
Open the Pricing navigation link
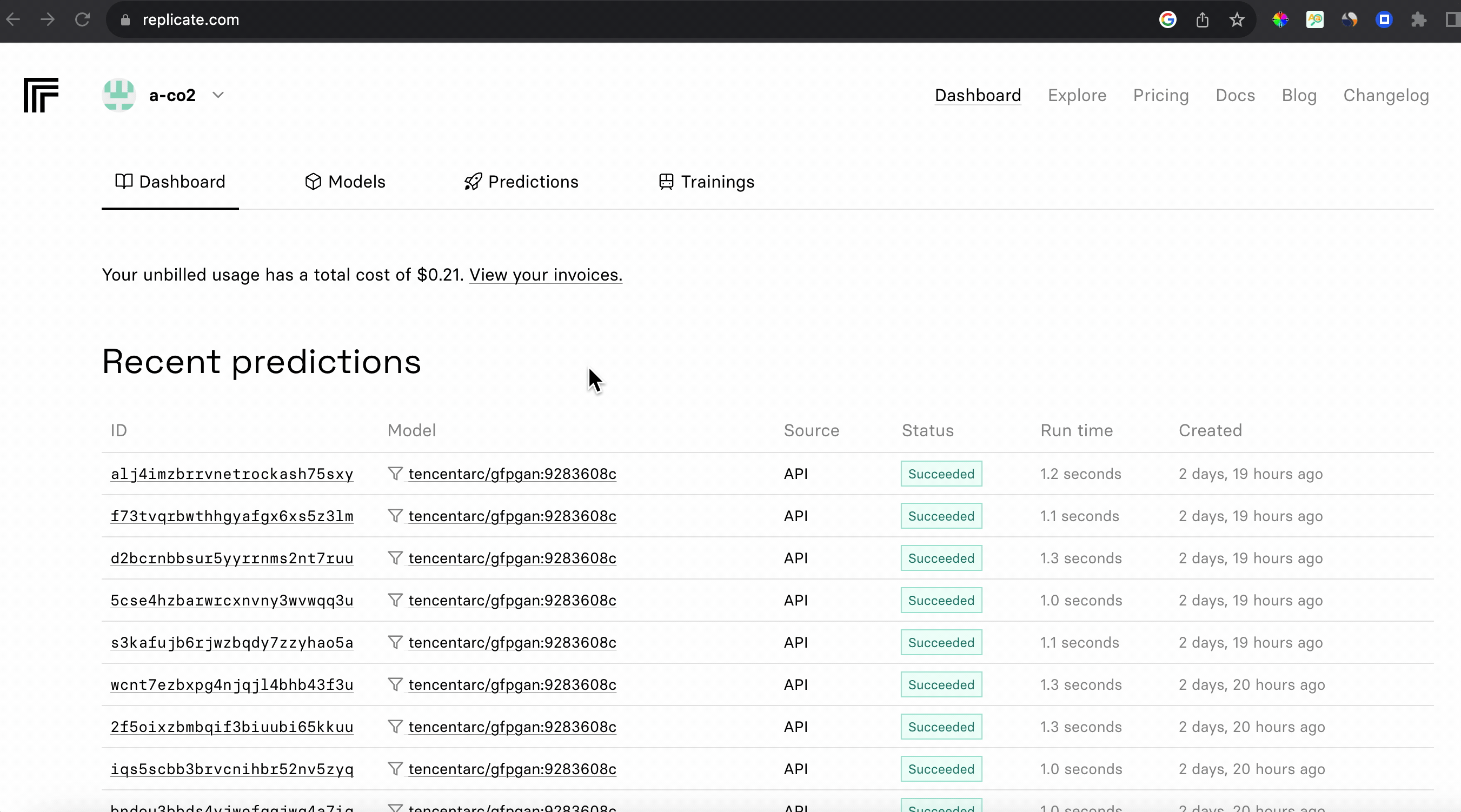1160,95
